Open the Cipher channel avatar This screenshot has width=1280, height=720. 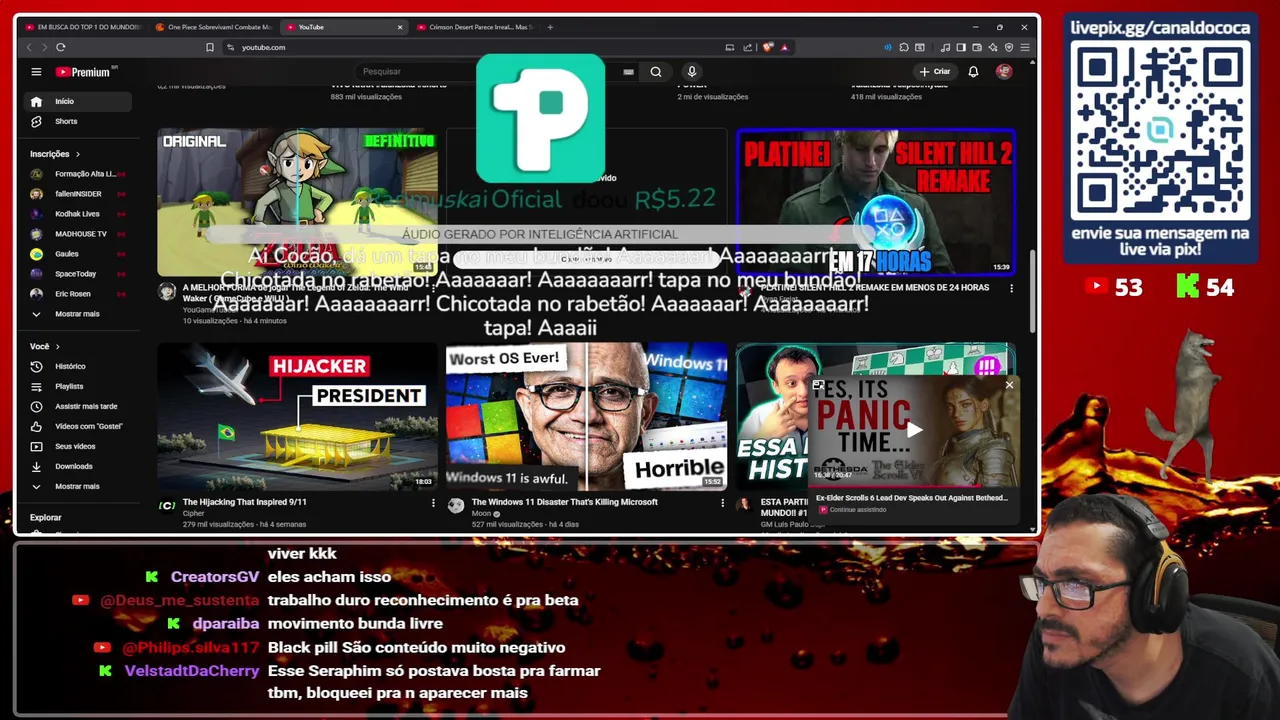pos(167,506)
